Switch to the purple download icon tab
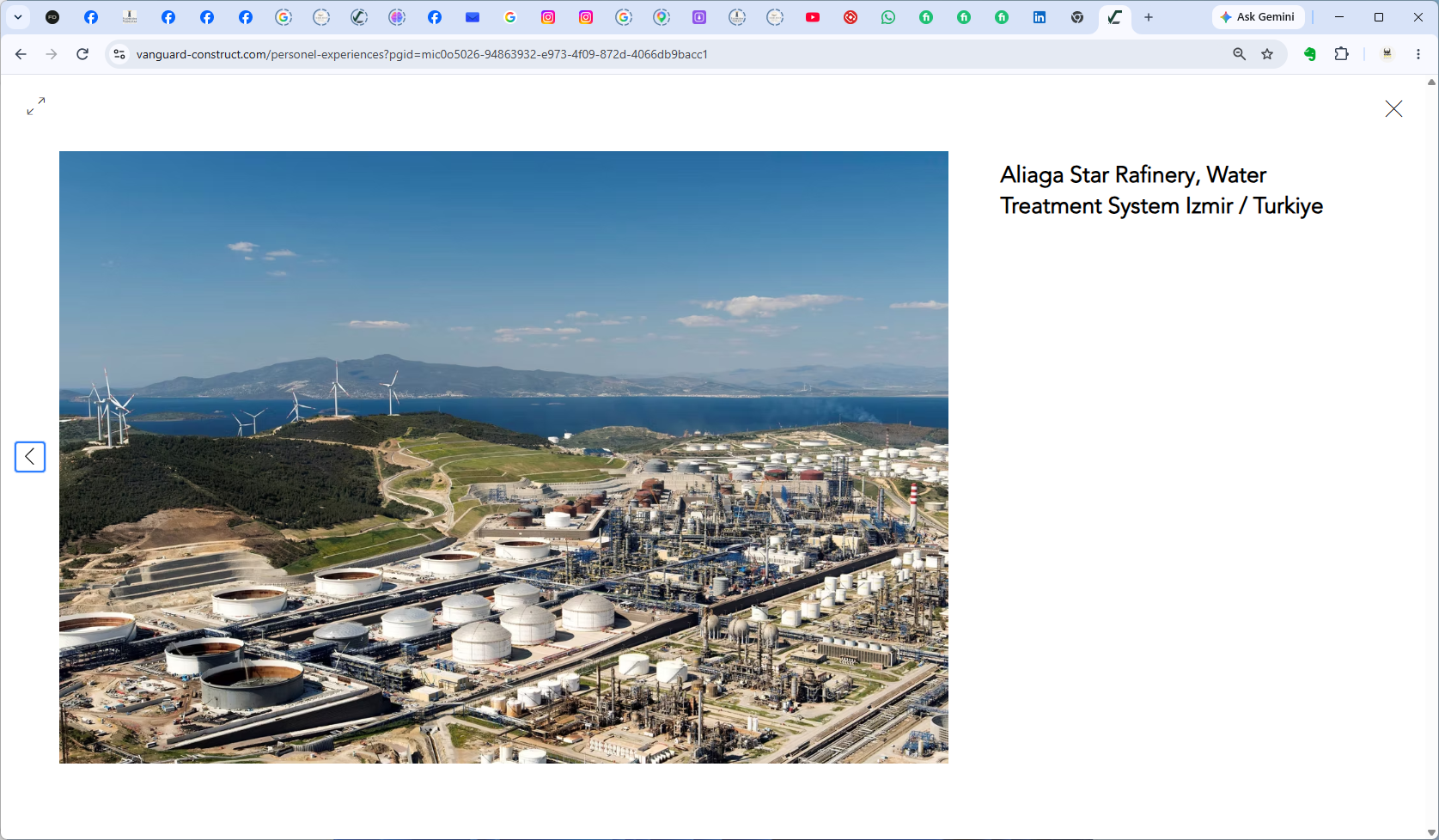Viewport: 1439px width, 840px height. point(699,17)
